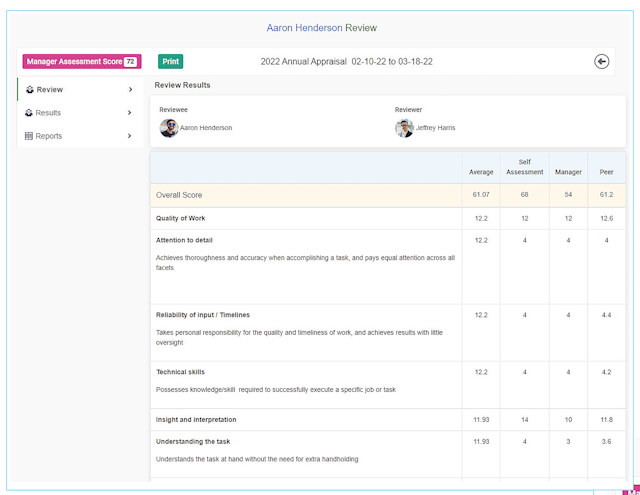Open Aaron Henderson's avatar photo
The width and height of the screenshot is (640, 495).
click(x=169, y=128)
